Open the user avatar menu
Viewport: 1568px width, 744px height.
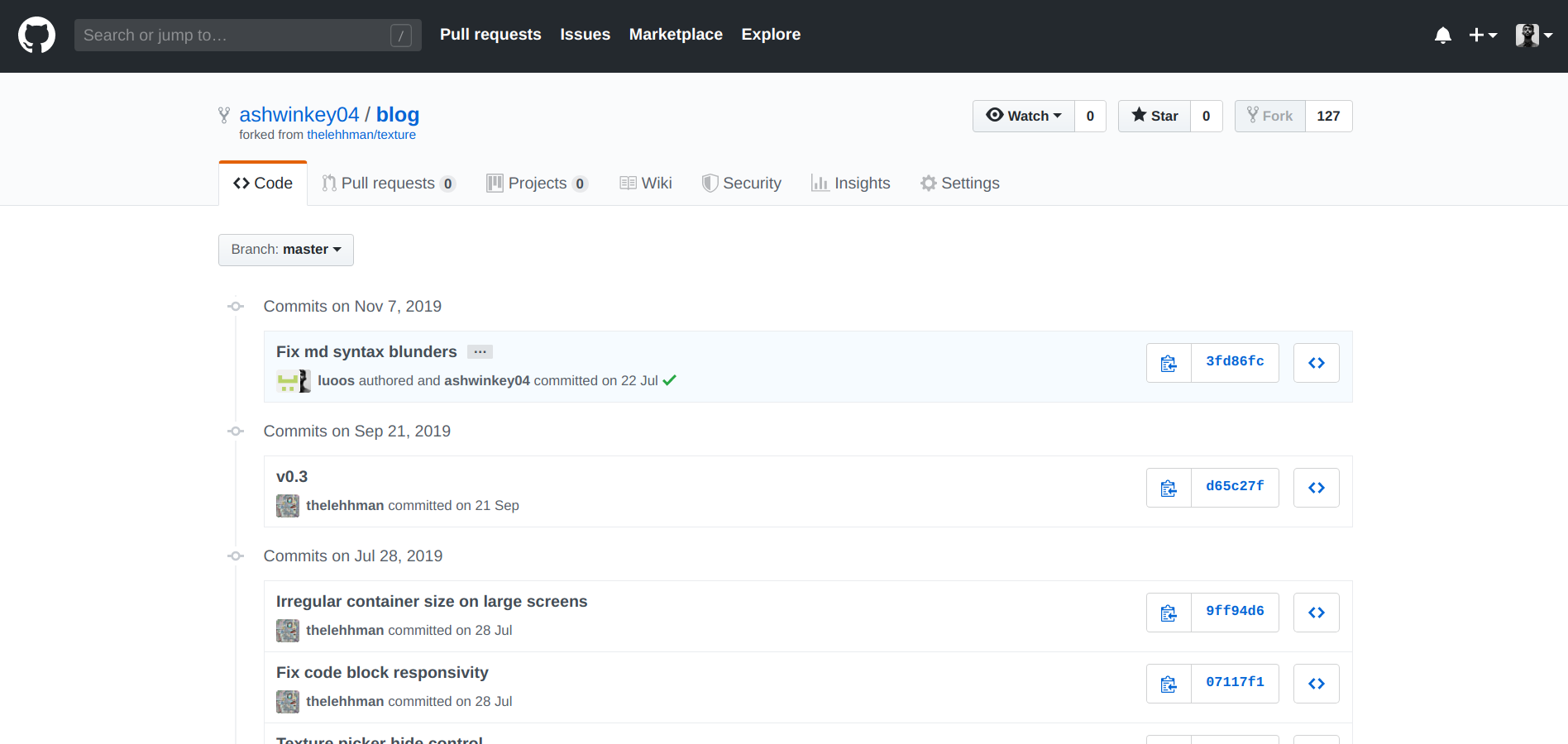(x=1534, y=35)
